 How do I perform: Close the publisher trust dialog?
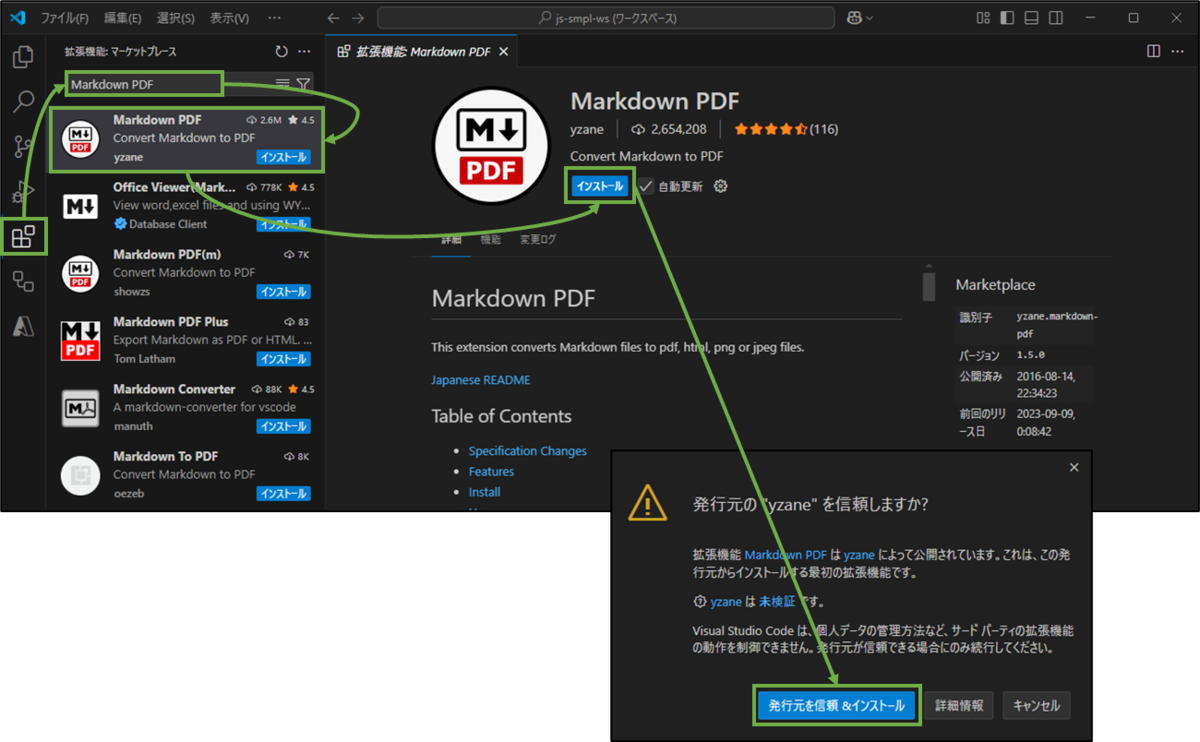point(1074,467)
